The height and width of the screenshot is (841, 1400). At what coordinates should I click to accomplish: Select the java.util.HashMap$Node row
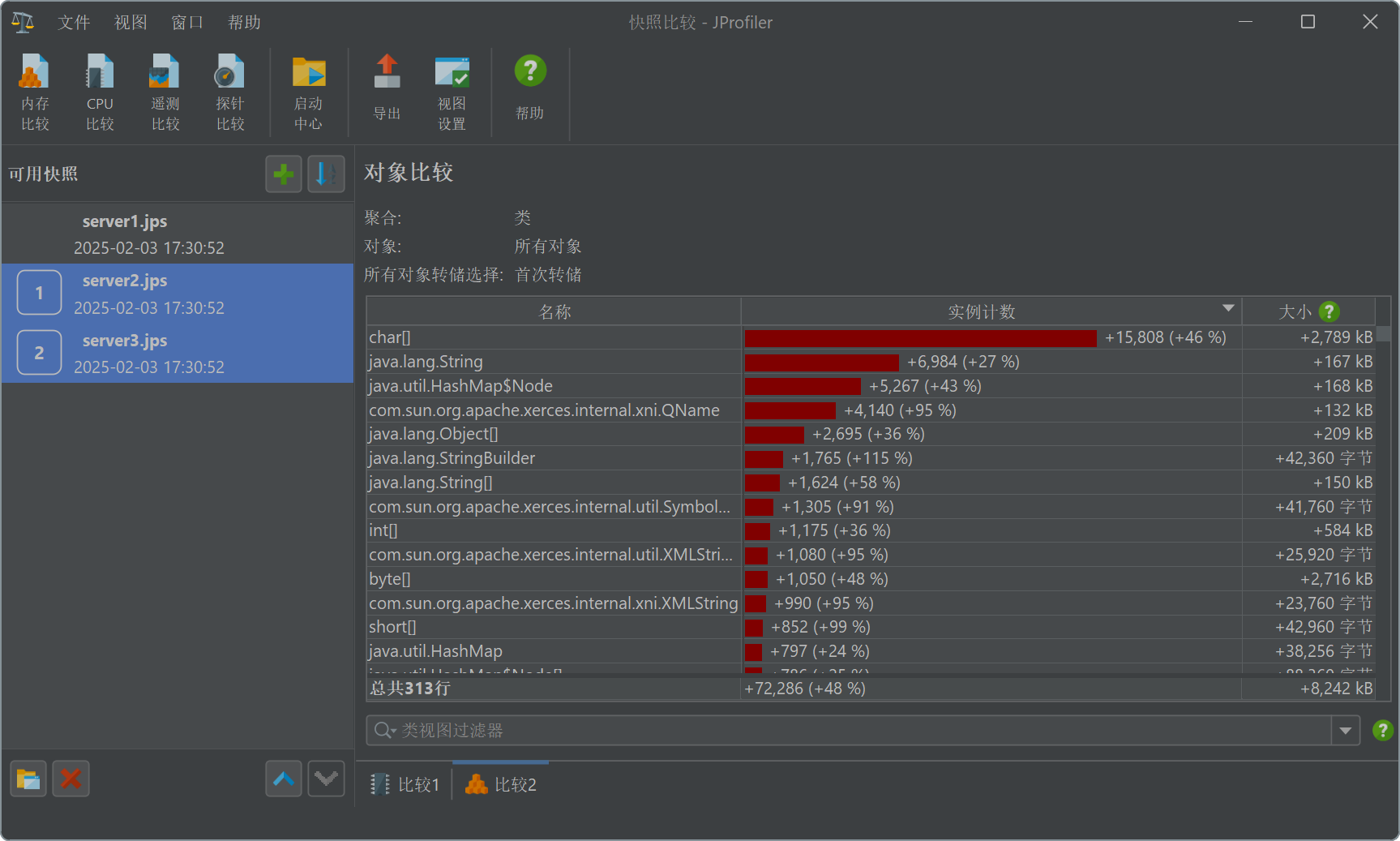871,386
